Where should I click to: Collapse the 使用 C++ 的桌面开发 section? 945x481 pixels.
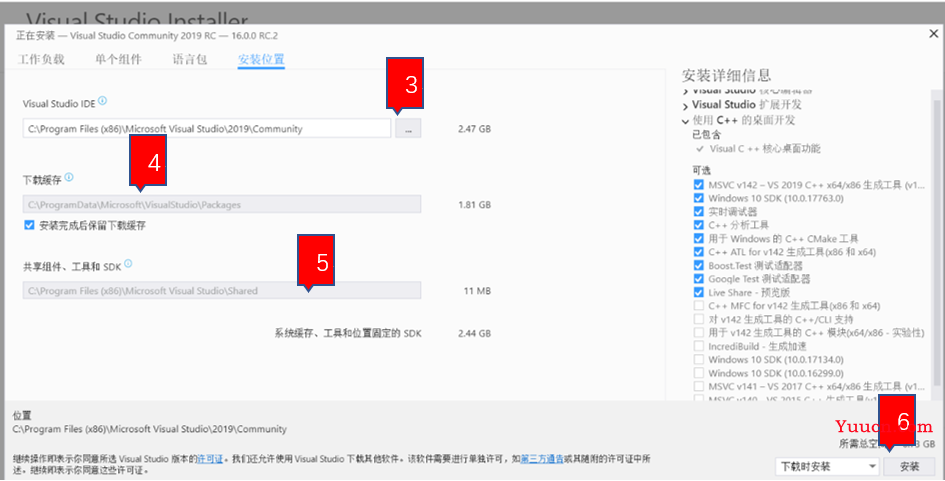686,121
